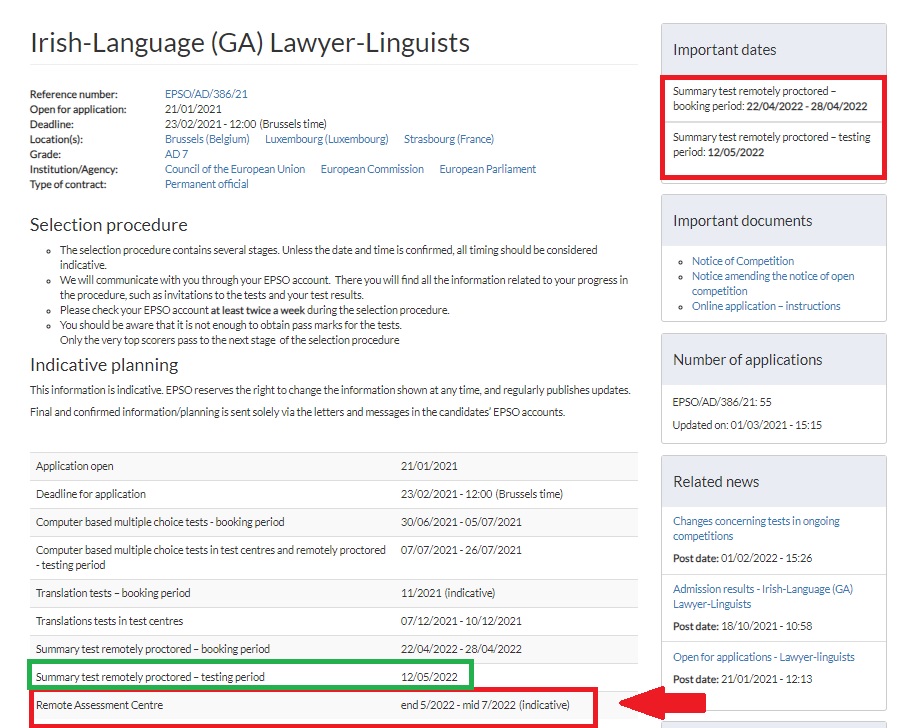Image resolution: width=897 pixels, height=728 pixels.
Task: Open the EPSO/AD/386/21 reference number link
Action: pos(206,94)
